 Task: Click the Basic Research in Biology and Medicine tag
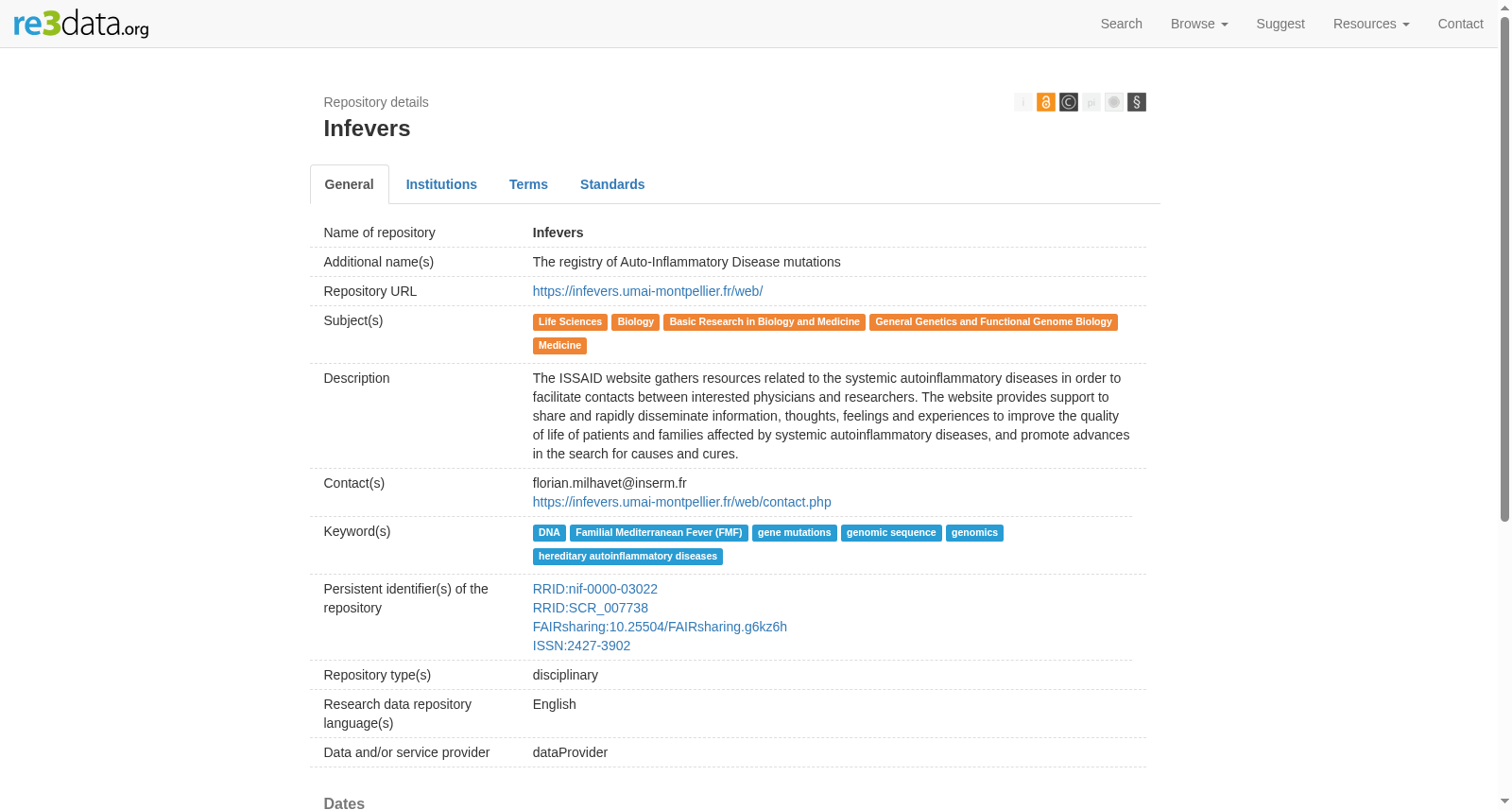tap(765, 322)
